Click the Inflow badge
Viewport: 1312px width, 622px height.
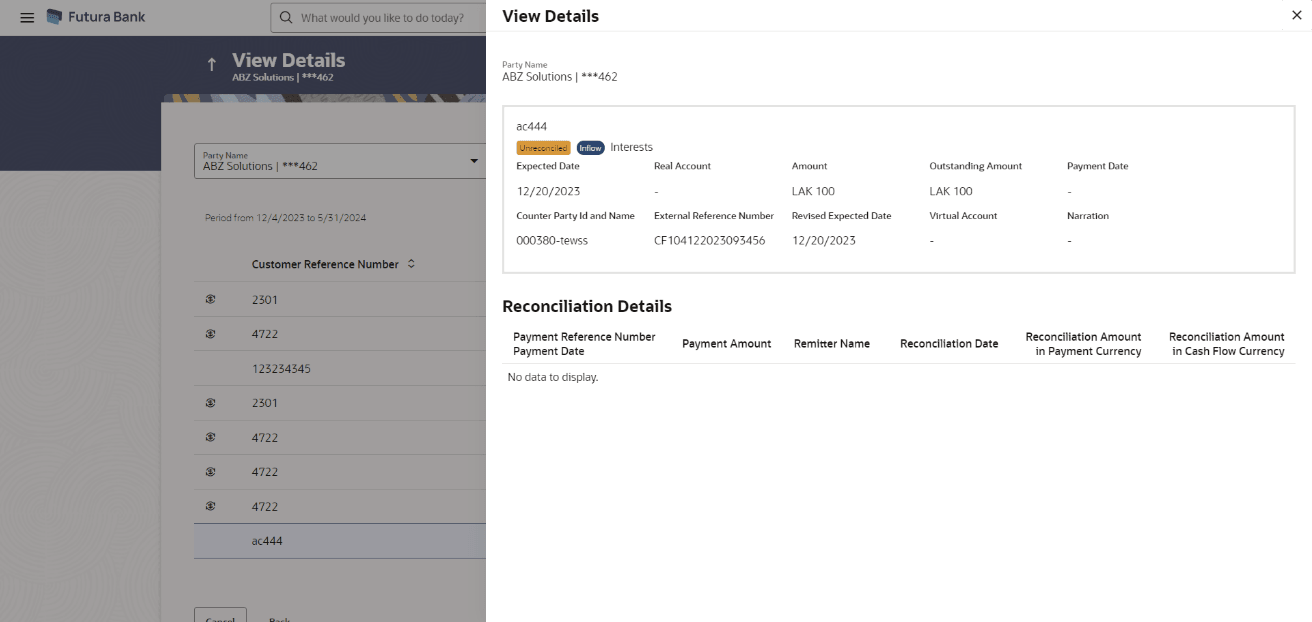click(590, 148)
